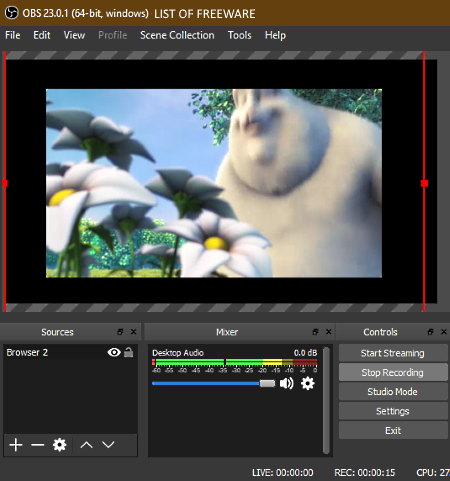
Task: Open the Edit menu
Action: (x=42, y=35)
